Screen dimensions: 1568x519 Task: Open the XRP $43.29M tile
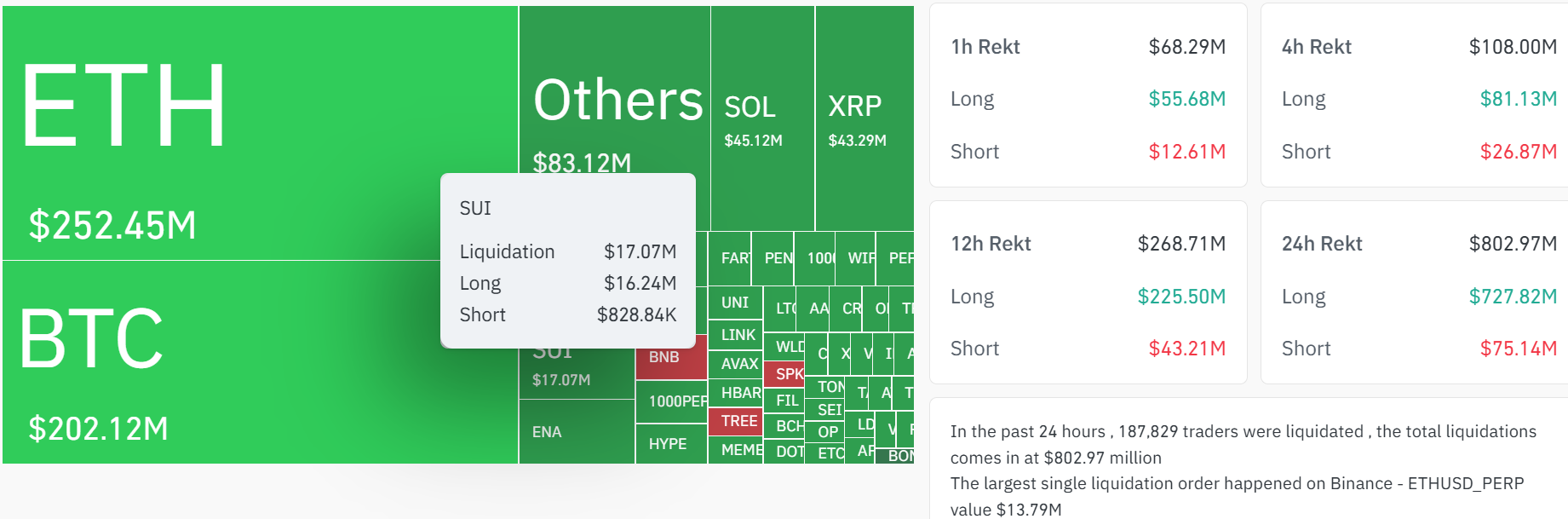(864, 118)
